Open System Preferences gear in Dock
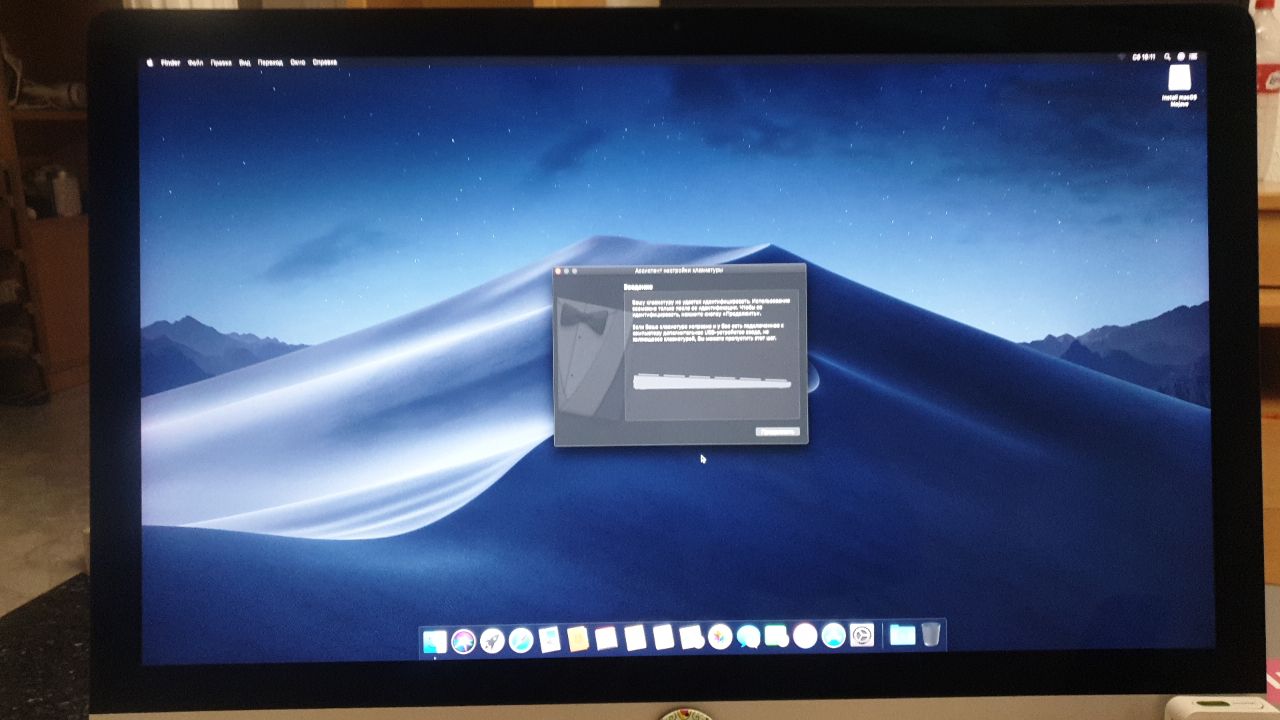 click(x=862, y=635)
